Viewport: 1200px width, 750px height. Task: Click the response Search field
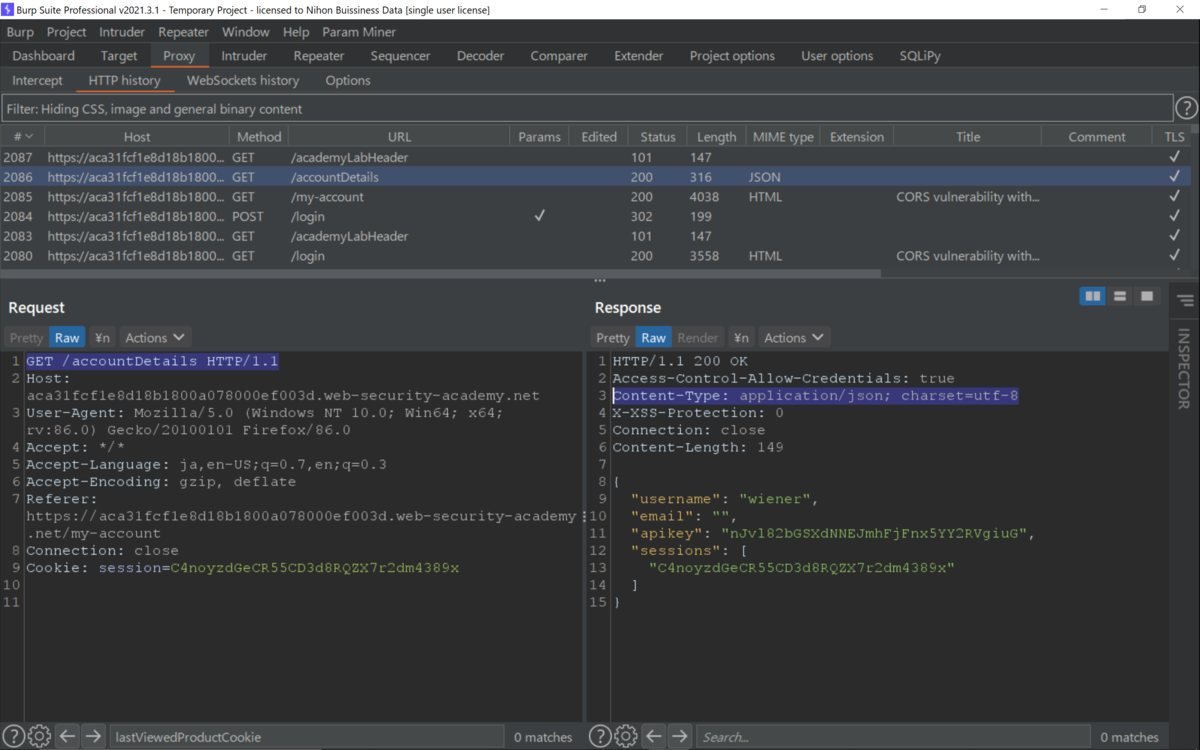[x=893, y=737]
